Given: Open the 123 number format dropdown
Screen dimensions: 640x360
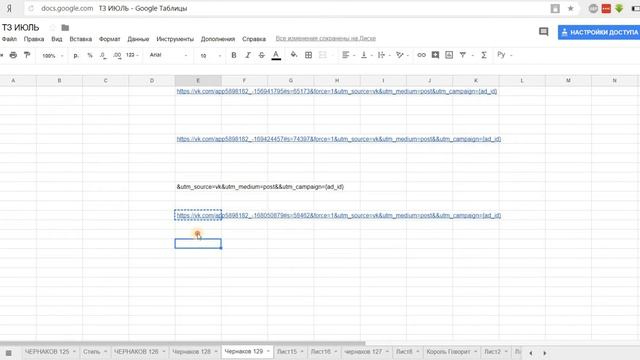Looking at the screenshot, I should (132, 55).
